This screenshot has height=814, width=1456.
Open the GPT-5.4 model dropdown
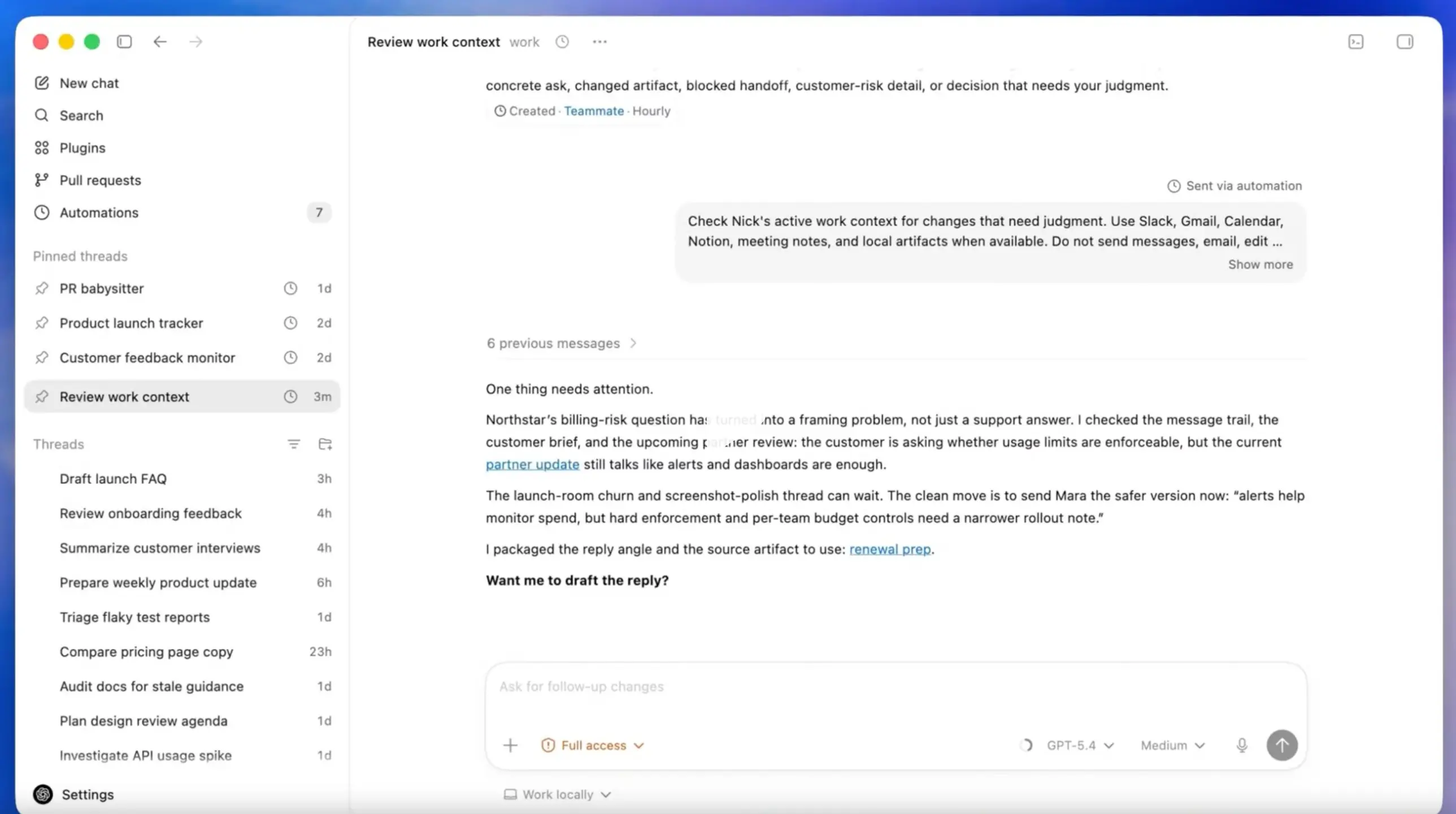pos(1080,745)
